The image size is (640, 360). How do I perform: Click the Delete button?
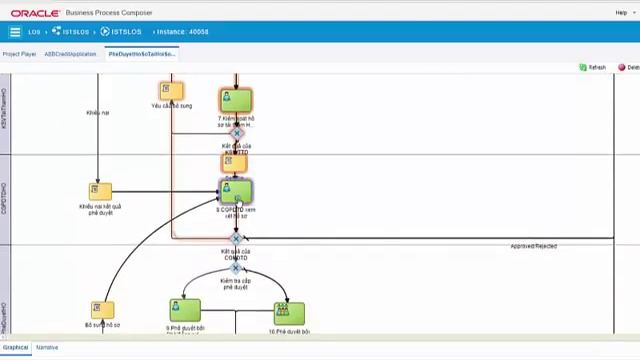tap(629, 67)
